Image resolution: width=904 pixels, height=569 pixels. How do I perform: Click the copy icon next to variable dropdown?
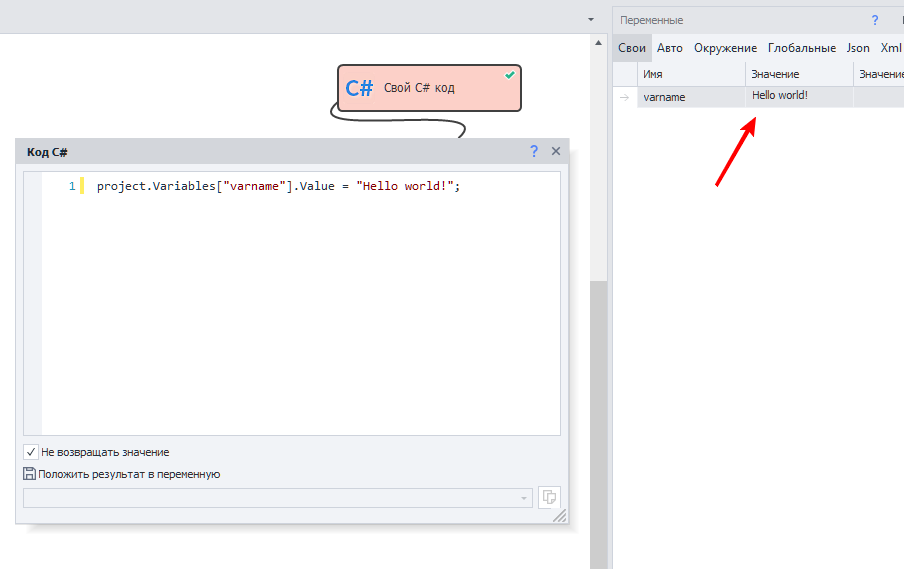549,497
